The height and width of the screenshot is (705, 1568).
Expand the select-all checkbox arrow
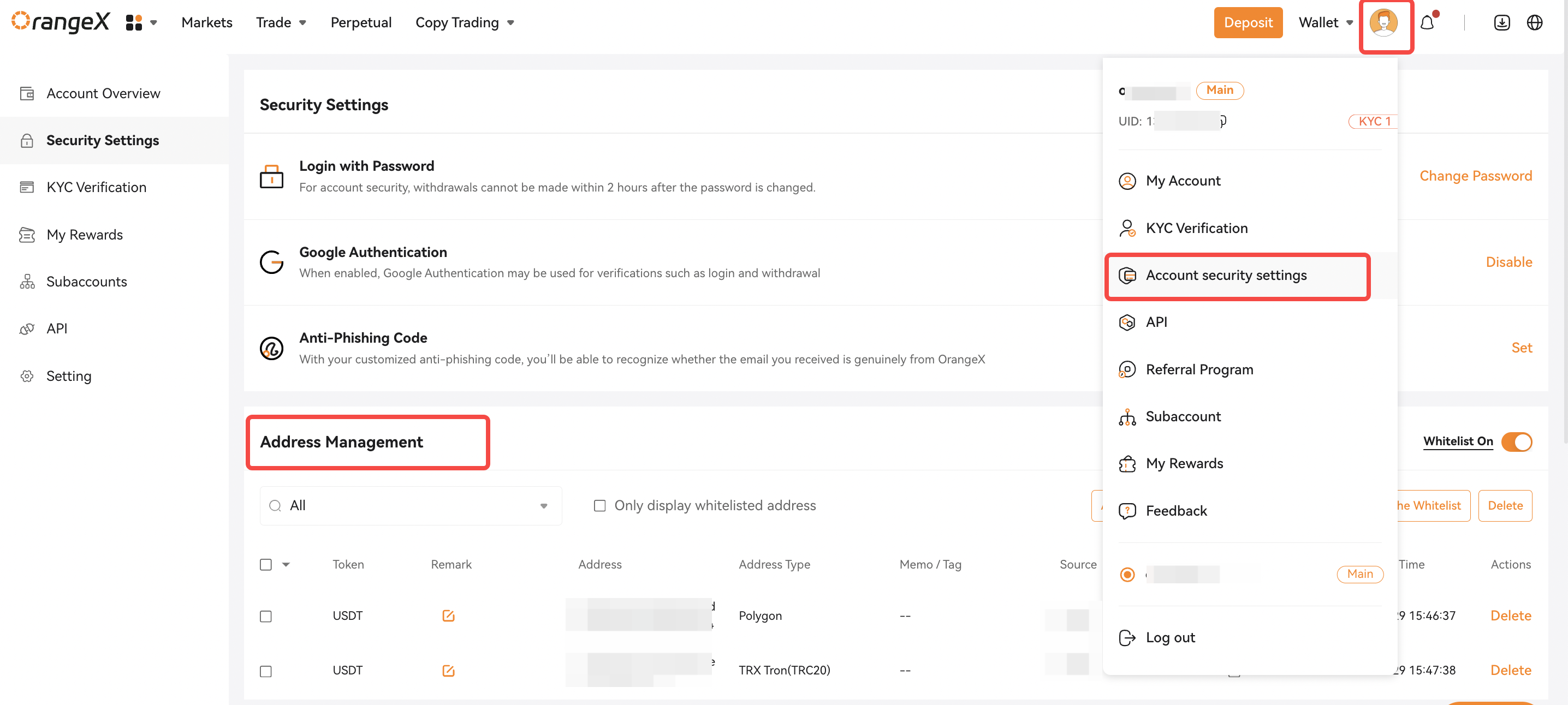tap(286, 564)
